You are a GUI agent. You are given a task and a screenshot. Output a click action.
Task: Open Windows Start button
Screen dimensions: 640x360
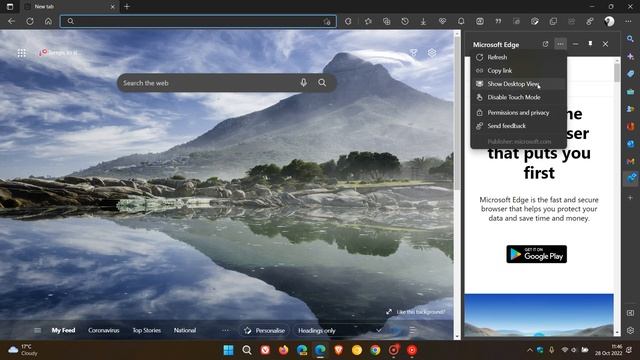pos(229,350)
